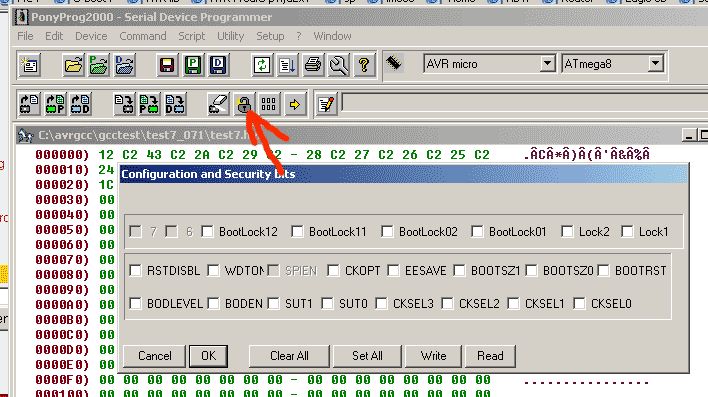
Task: Open data (D) file folder icon
Action: 124,65
